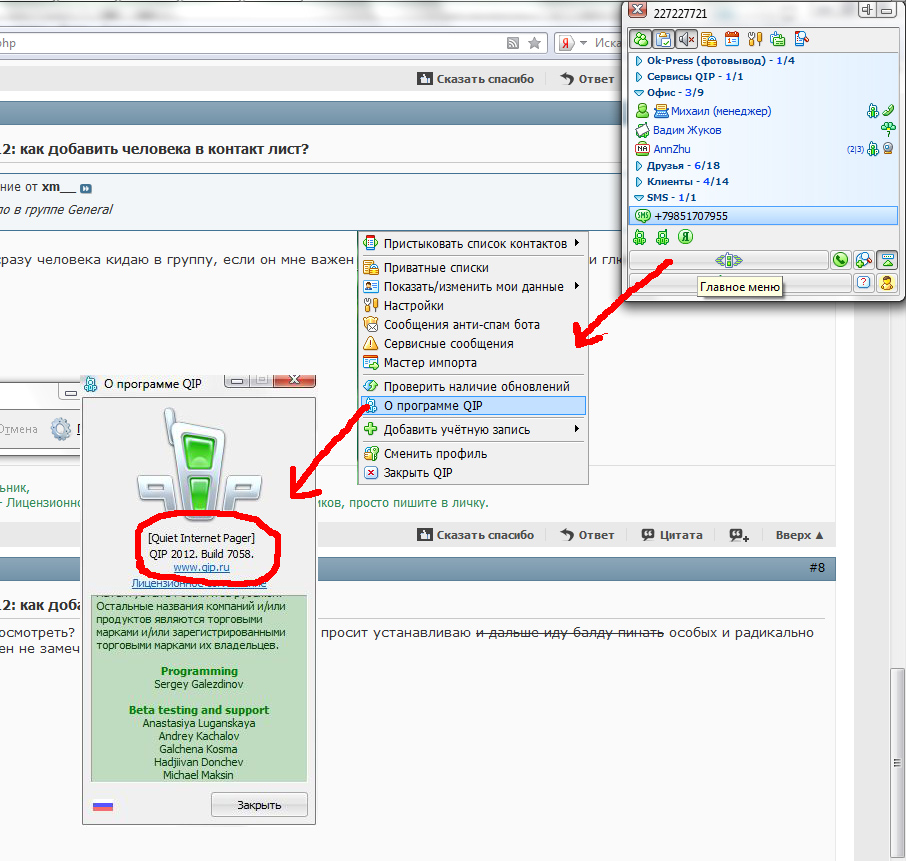Click the RSS feed icon in address bar
The width and height of the screenshot is (906, 861).
point(513,43)
